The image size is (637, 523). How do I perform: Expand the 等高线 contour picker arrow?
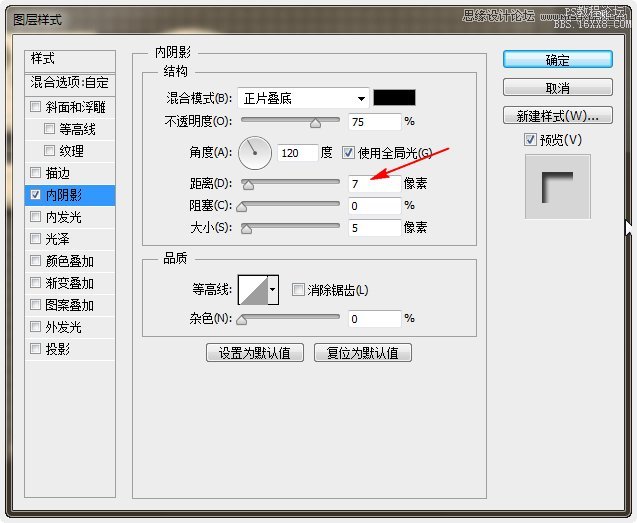coord(273,290)
